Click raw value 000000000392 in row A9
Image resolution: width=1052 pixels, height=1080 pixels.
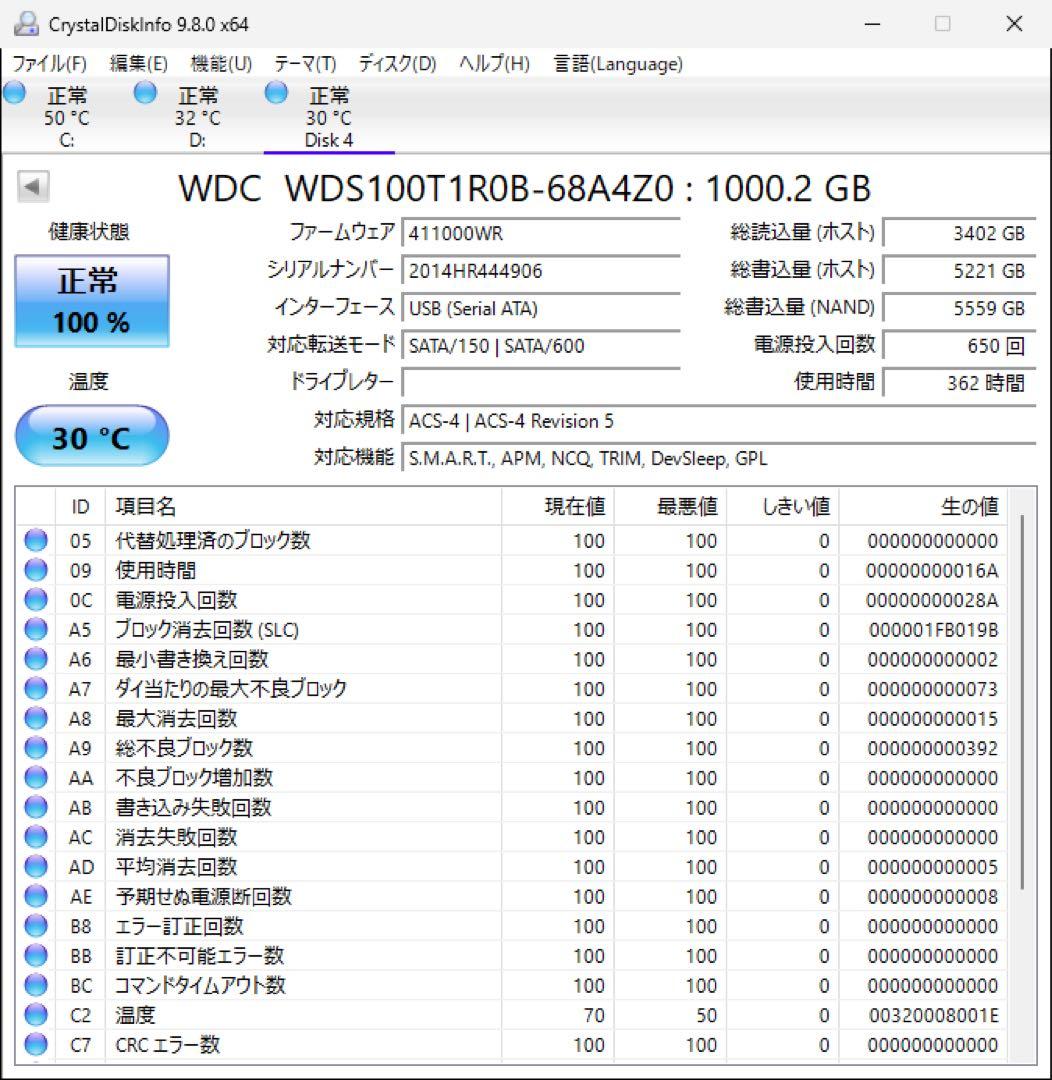[933, 749]
